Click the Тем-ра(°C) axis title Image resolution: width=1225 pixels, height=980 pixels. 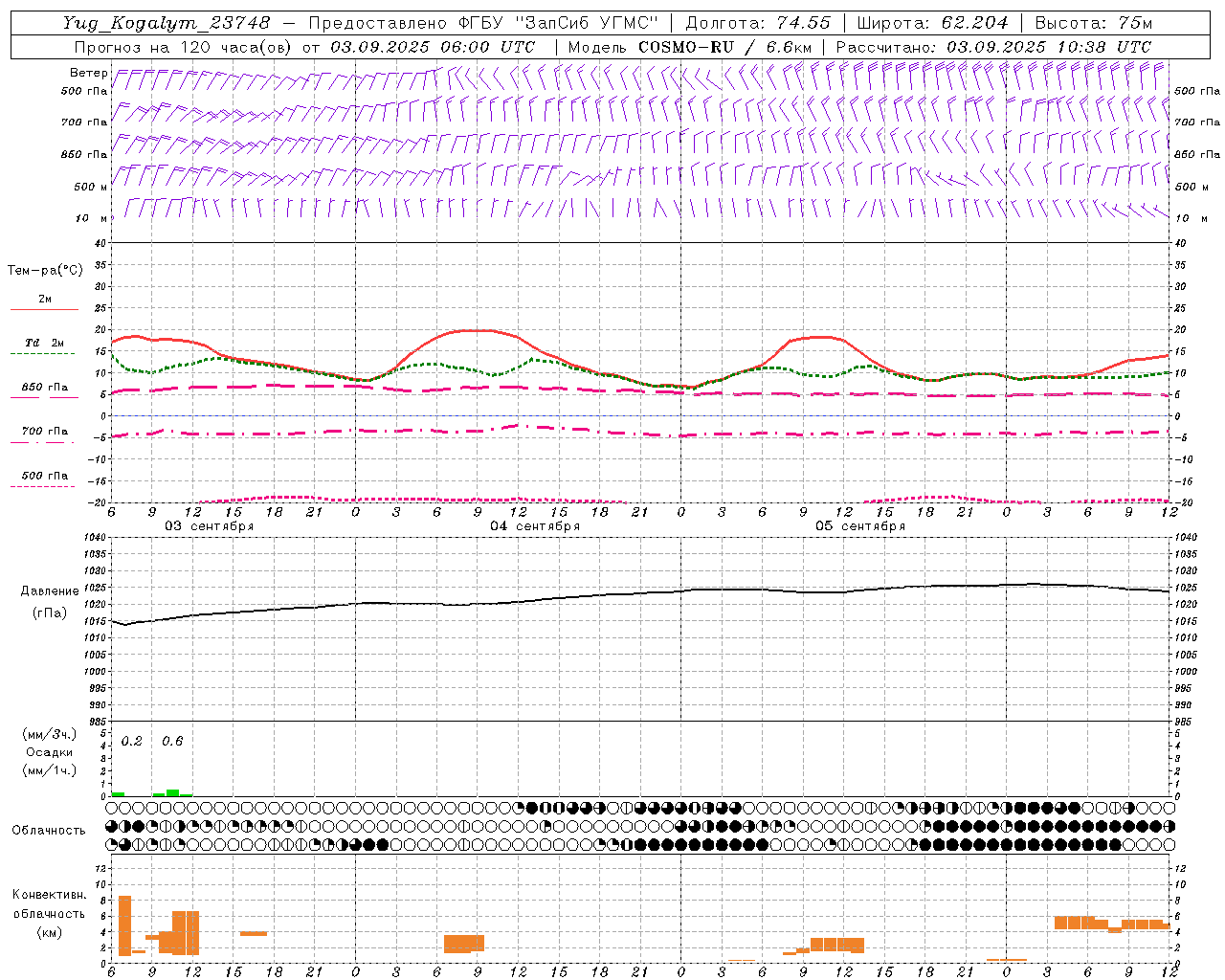click(x=45, y=271)
